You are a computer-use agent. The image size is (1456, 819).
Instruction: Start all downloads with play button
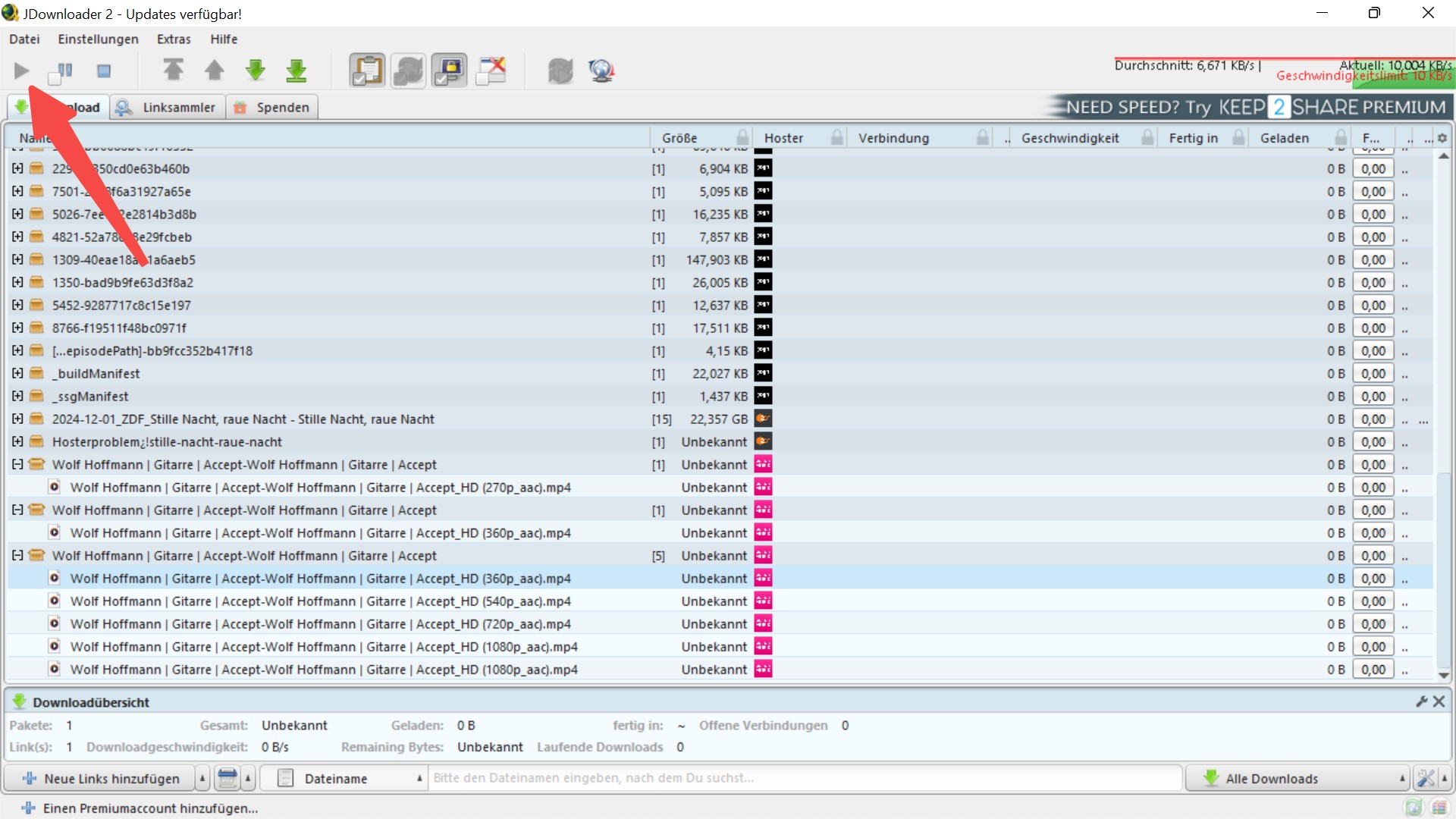(x=21, y=71)
